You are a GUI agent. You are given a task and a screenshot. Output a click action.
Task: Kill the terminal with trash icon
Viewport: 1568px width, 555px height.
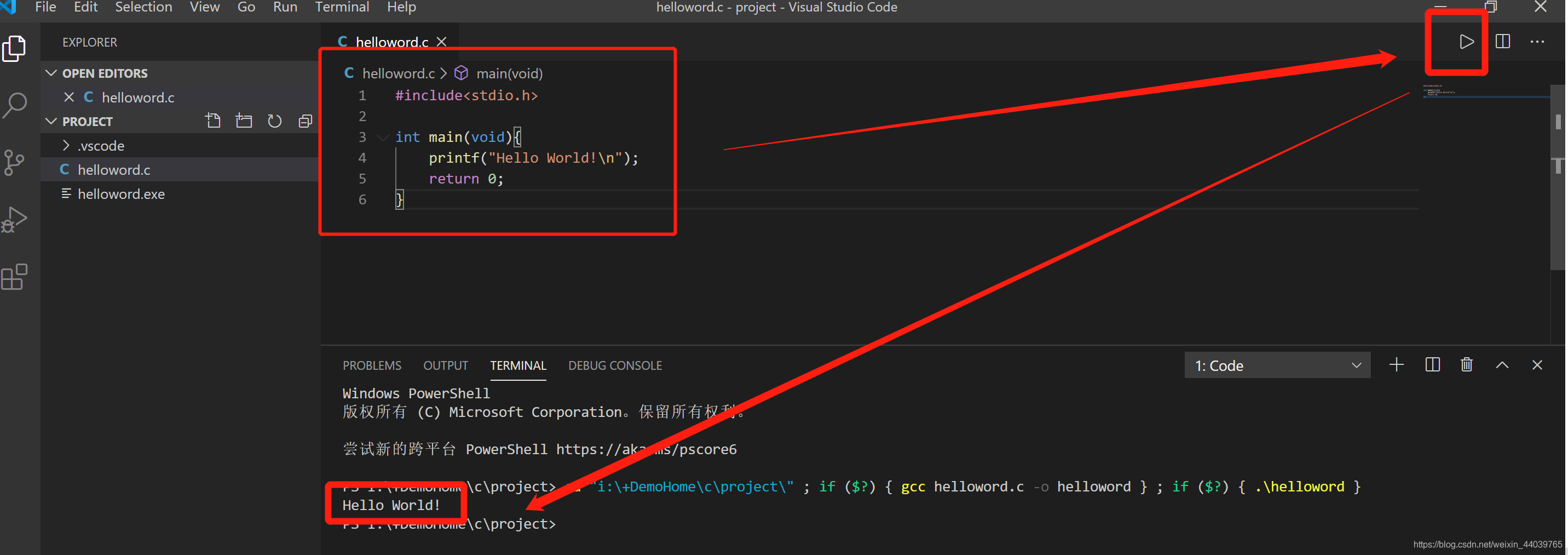coord(1466,364)
